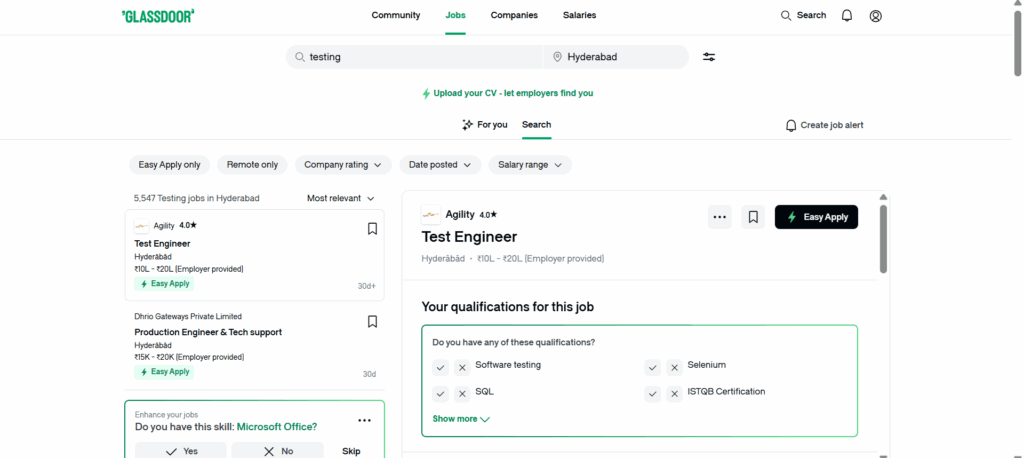Open the Salary range dropdown

coord(530,165)
